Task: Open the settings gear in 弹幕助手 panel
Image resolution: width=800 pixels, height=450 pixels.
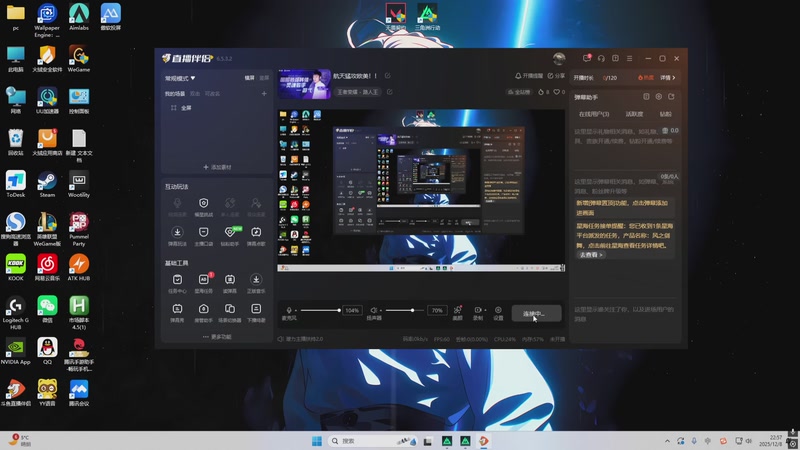Action: (659, 96)
